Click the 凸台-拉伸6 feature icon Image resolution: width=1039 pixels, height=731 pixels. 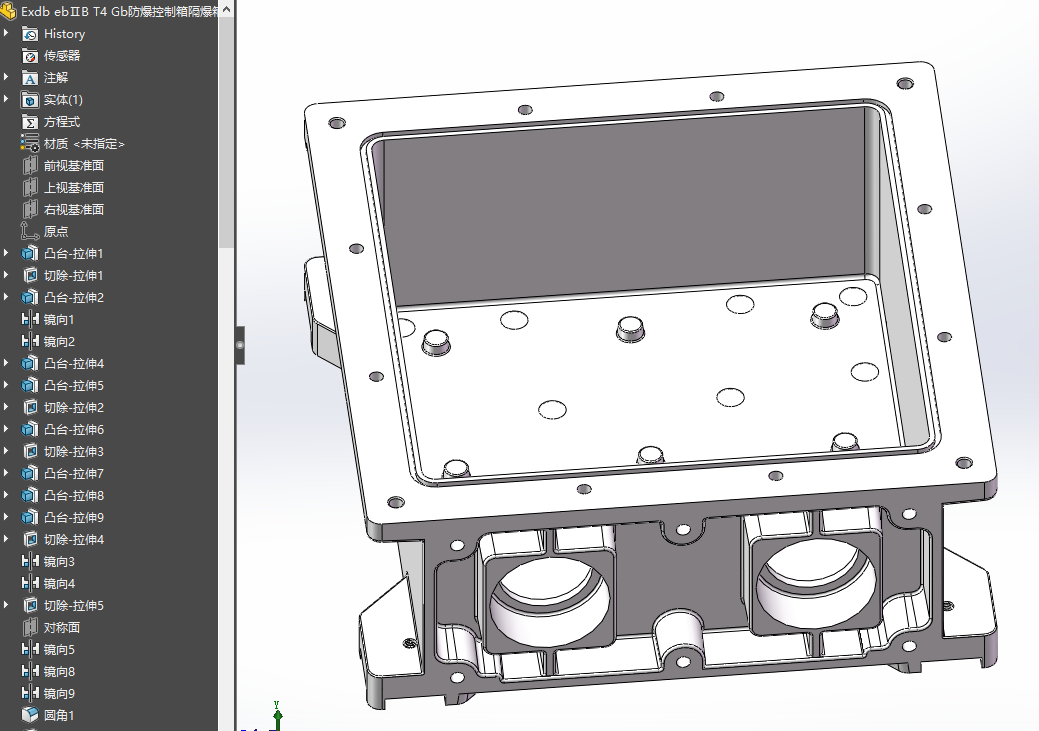(x=30, y=429)
